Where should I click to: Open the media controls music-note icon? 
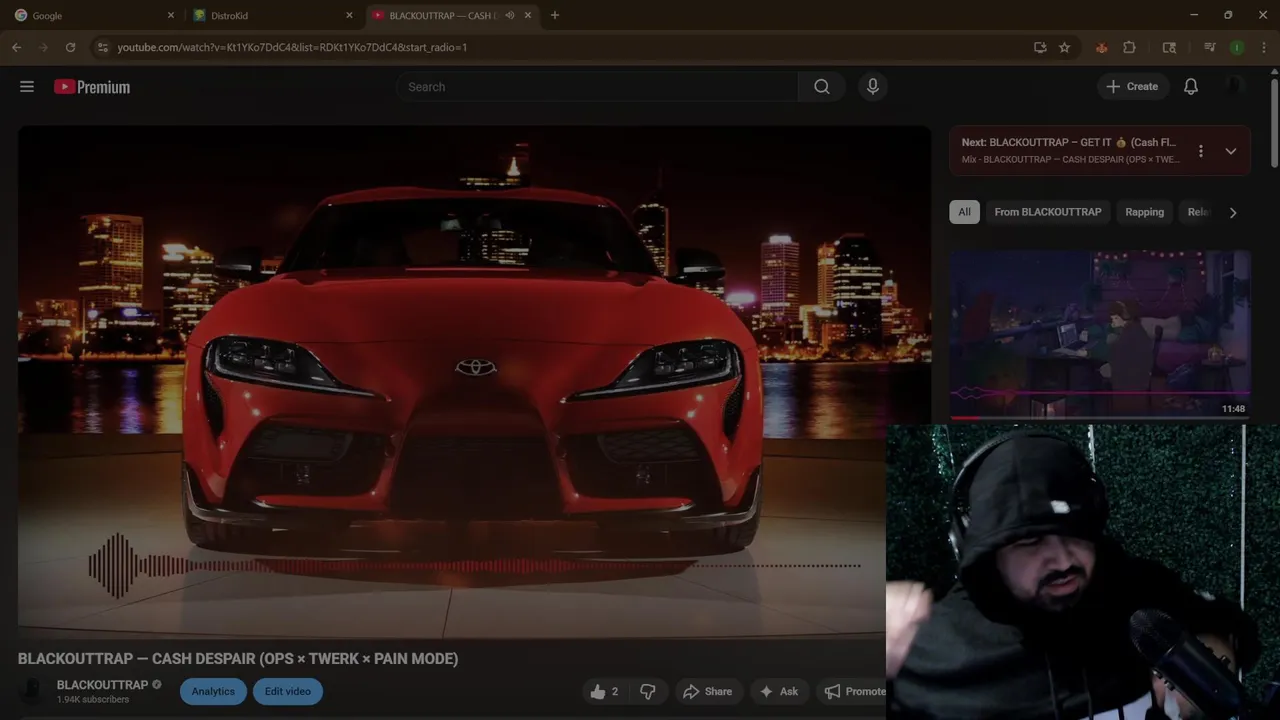[1209, 47]
